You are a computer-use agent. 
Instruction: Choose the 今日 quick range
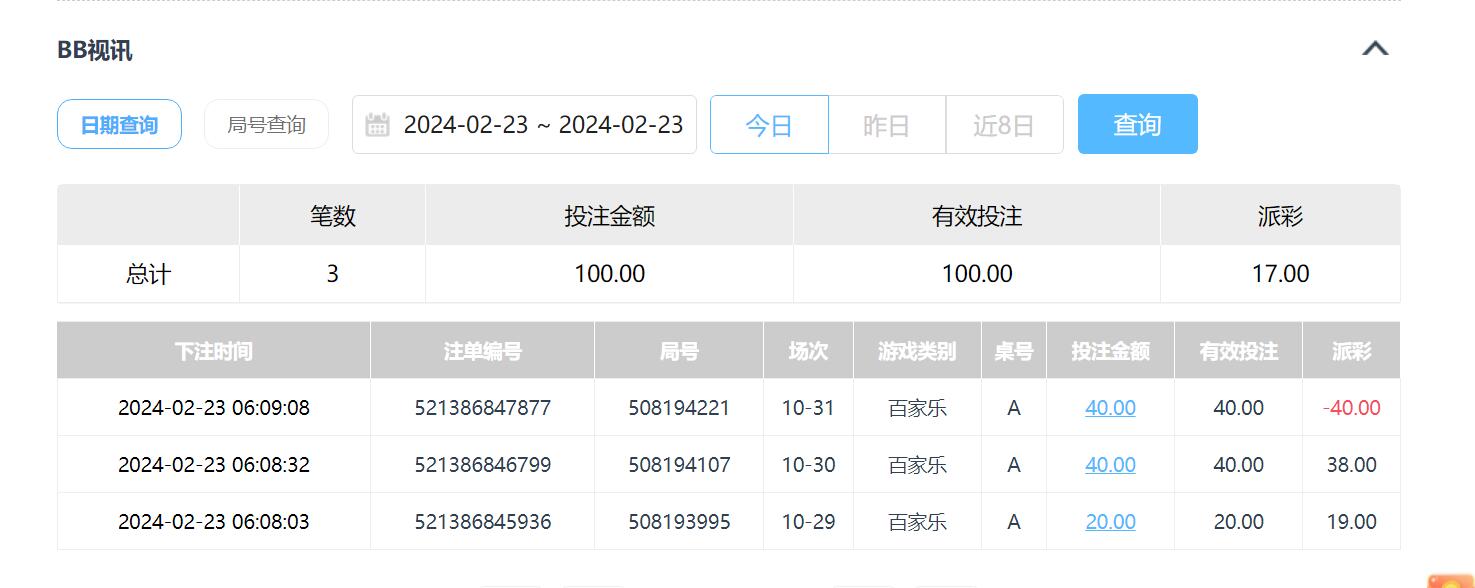tap(769, 125)
